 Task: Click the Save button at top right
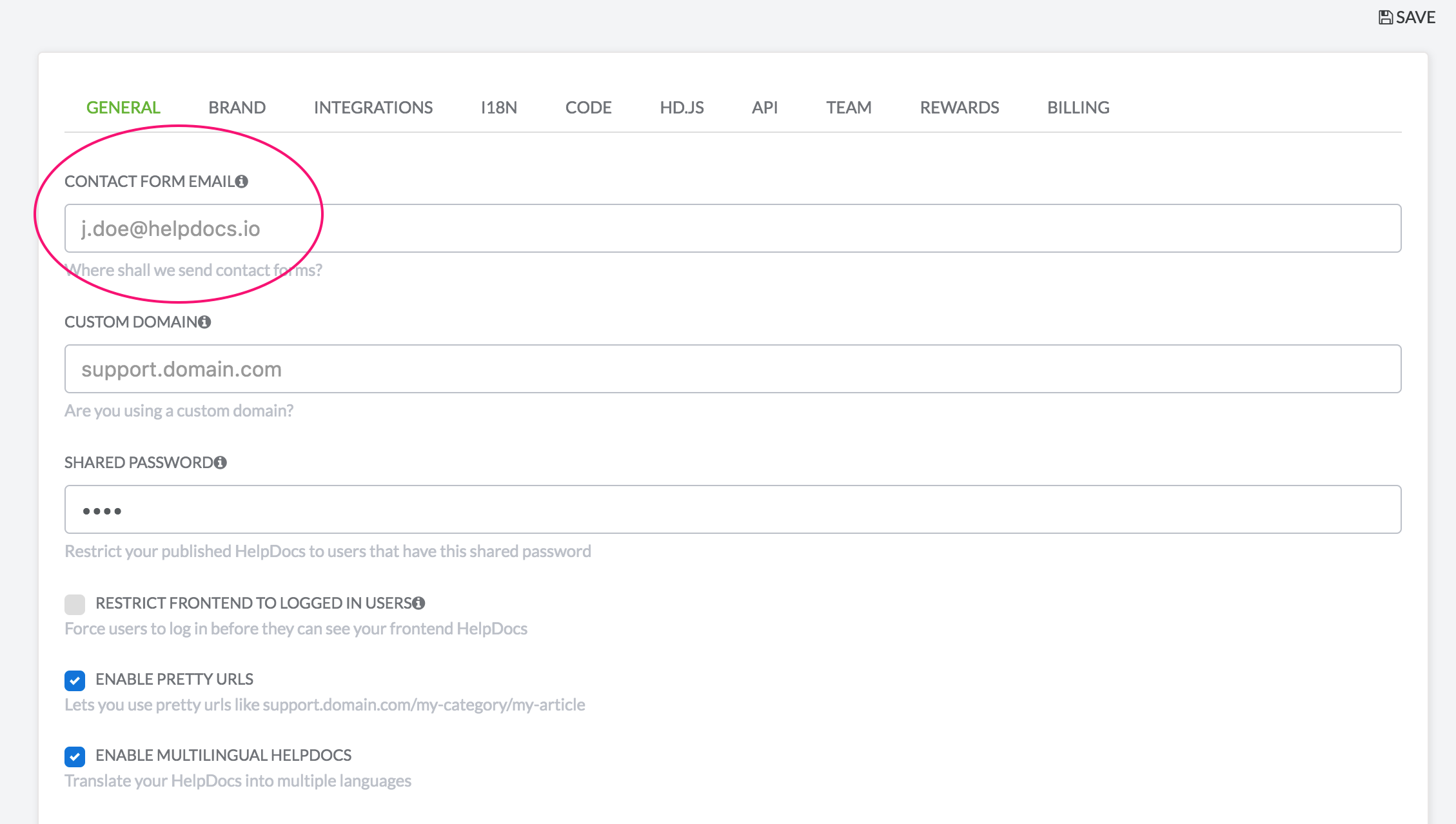1407,17
